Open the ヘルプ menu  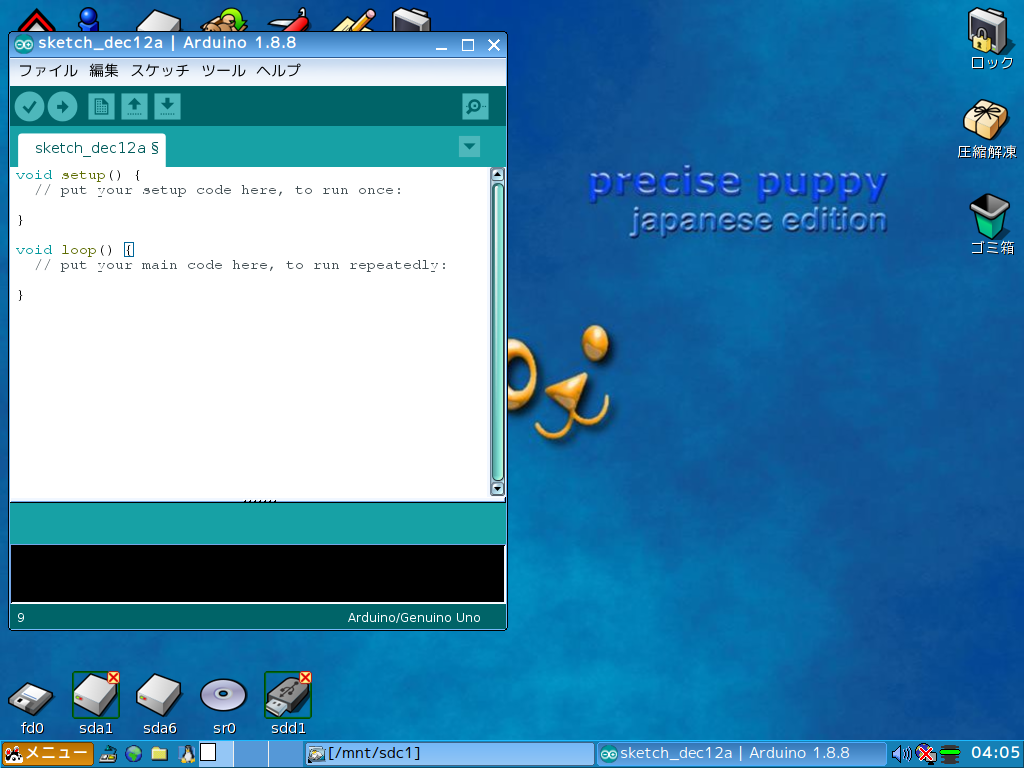(279, 71)
